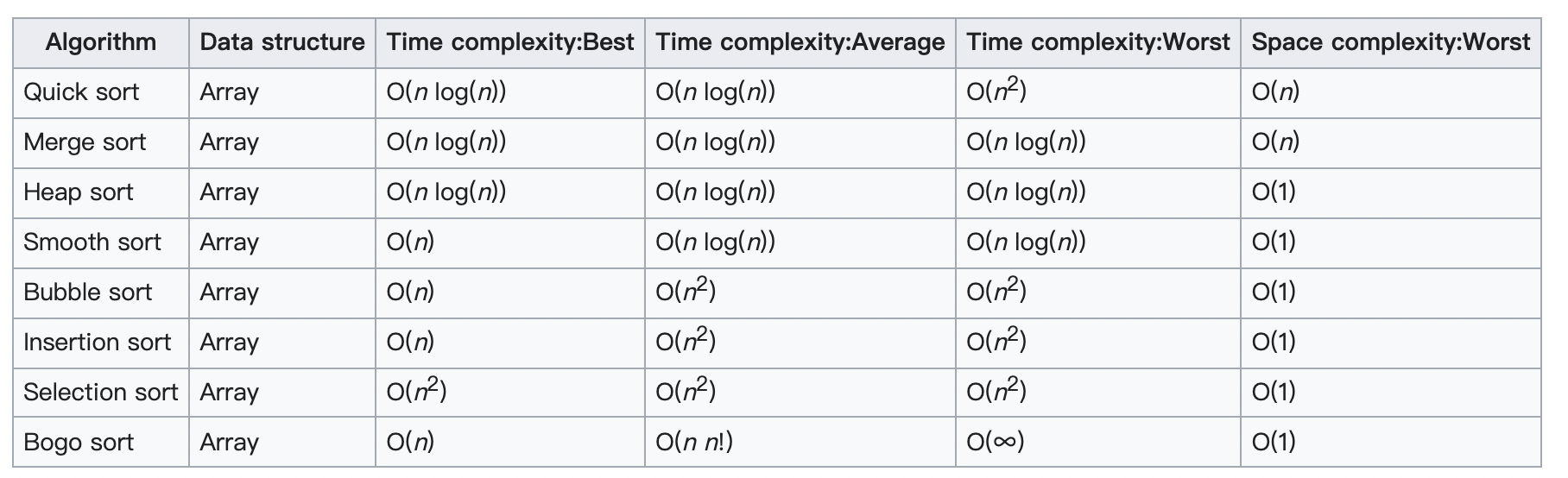1568x478 pixels.
Task: Click the Bogo sort row label
Action: [79, 443]
